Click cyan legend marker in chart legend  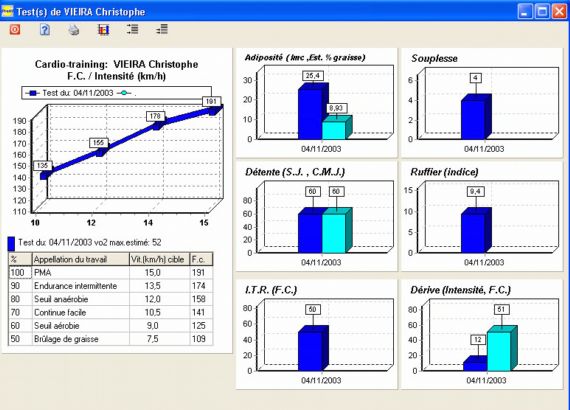[x=124, y=93]
